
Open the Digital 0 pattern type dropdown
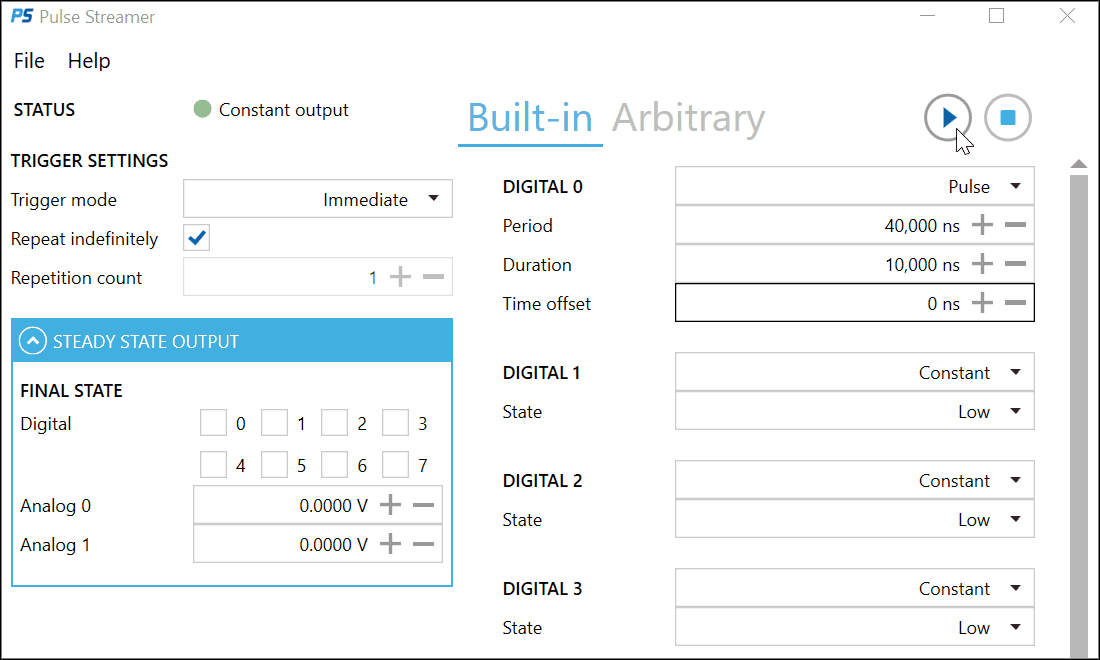(854, 186)
